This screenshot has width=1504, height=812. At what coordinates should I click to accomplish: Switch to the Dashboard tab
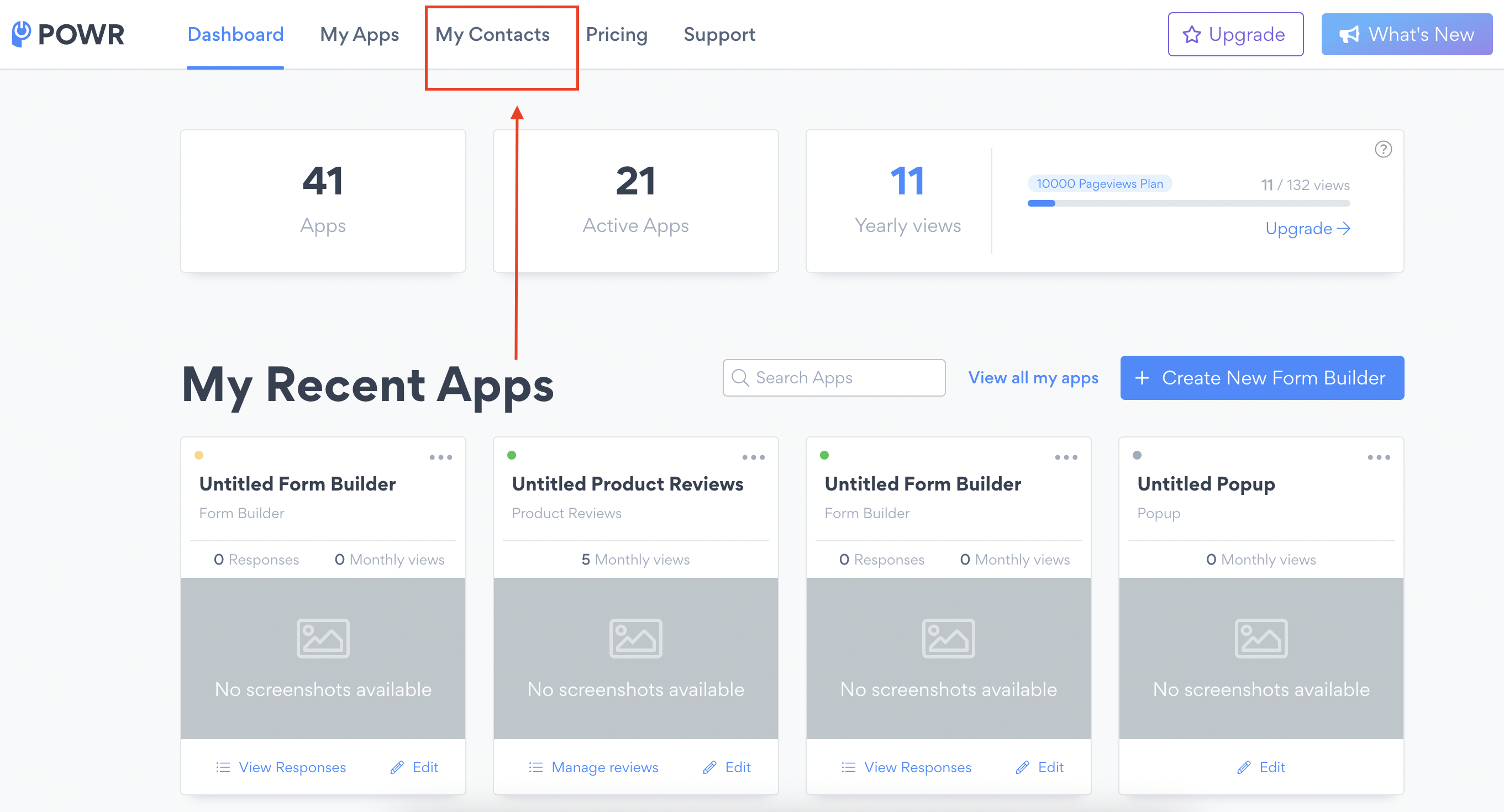235,34
